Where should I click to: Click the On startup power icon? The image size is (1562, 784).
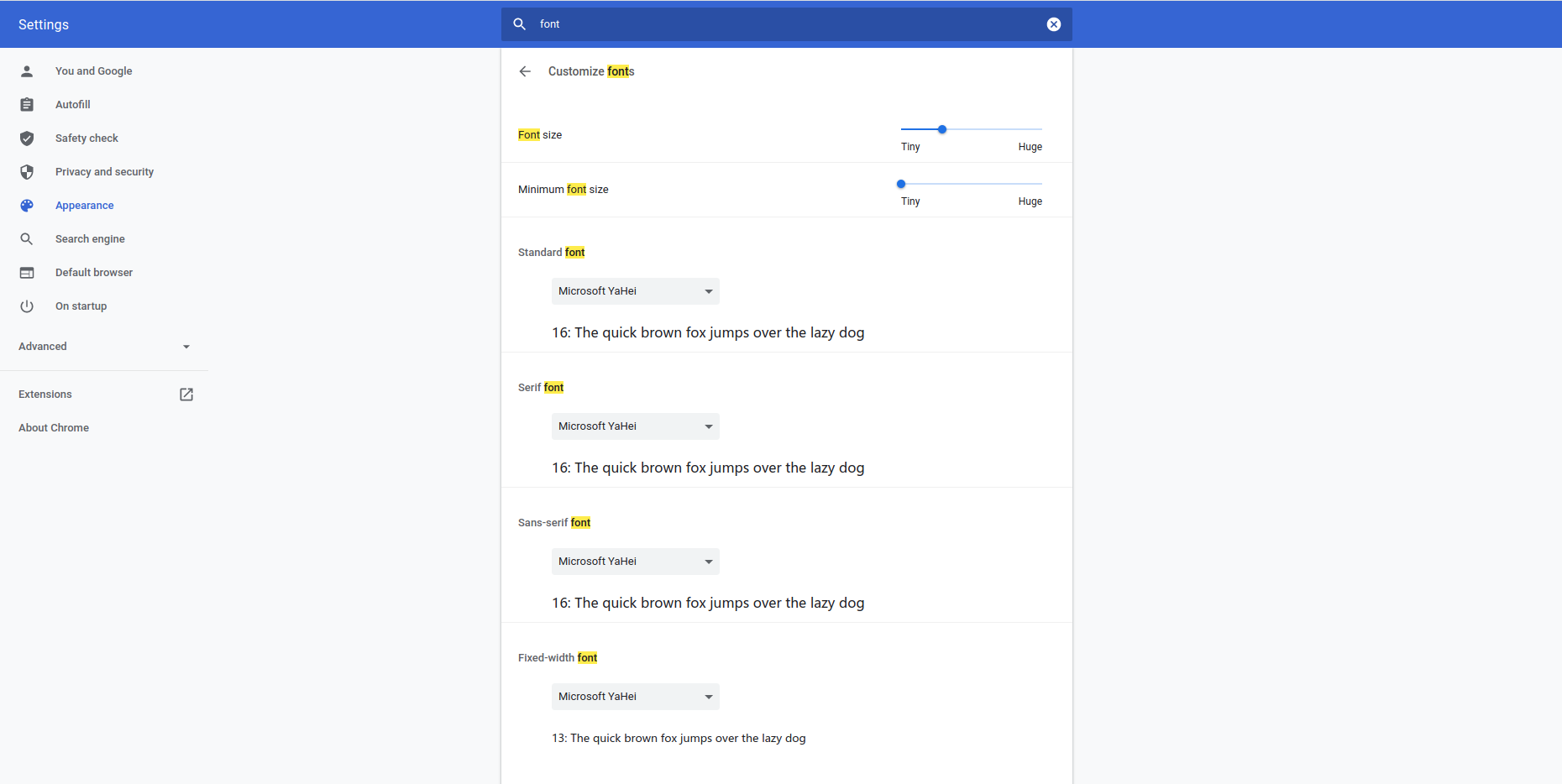point(27,306)
